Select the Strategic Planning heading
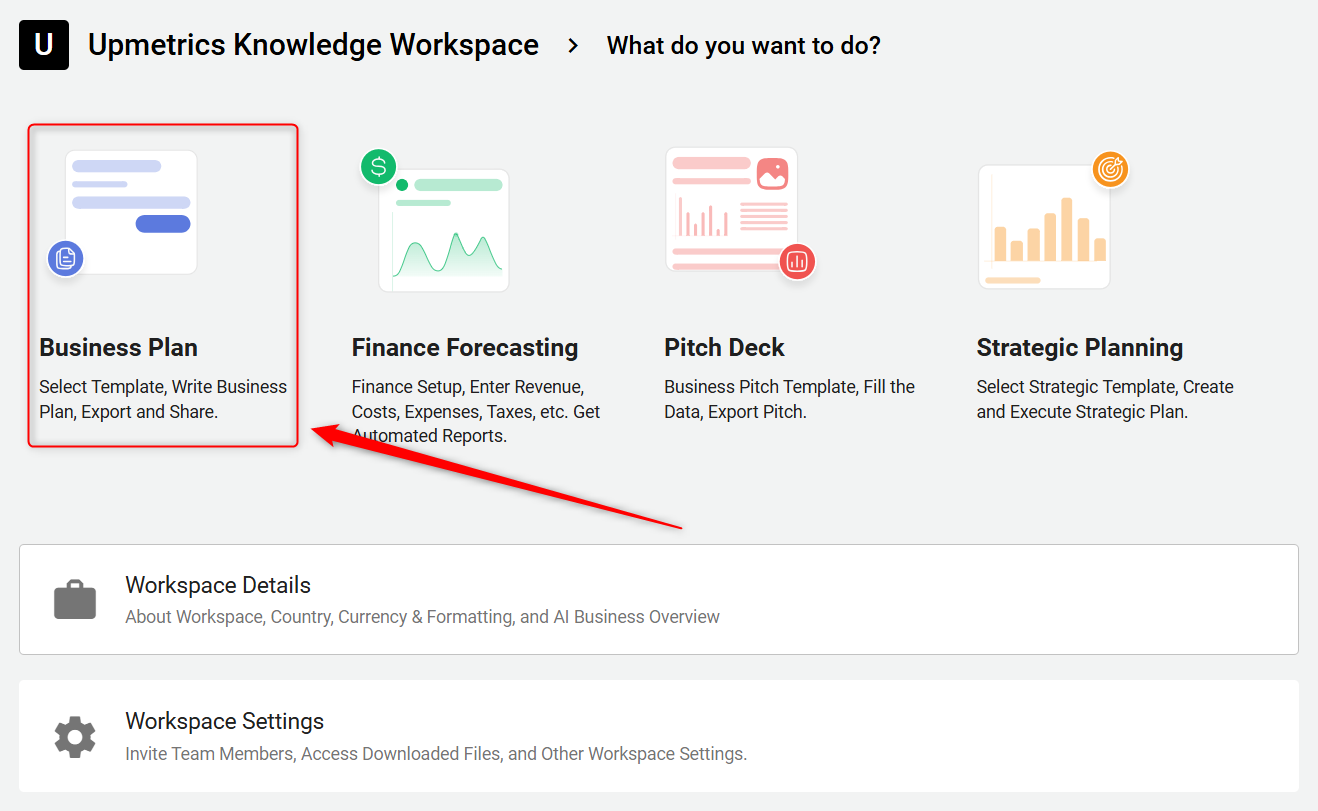 (x=1080, y=347)
